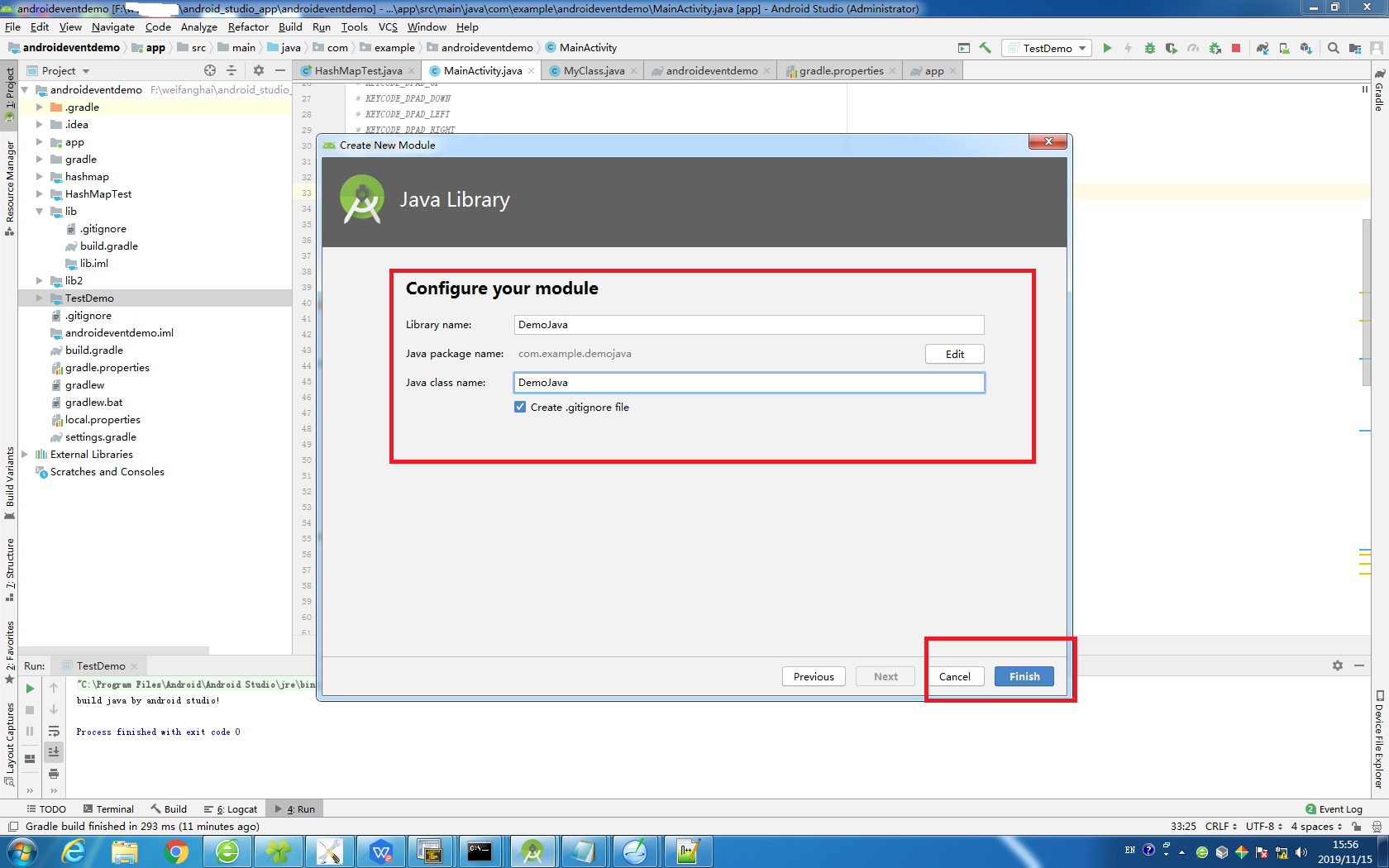Close the Create New Module dialog
This screenshot has width=1389, height=868.
pyautogui.click(x=1048, y=141)
